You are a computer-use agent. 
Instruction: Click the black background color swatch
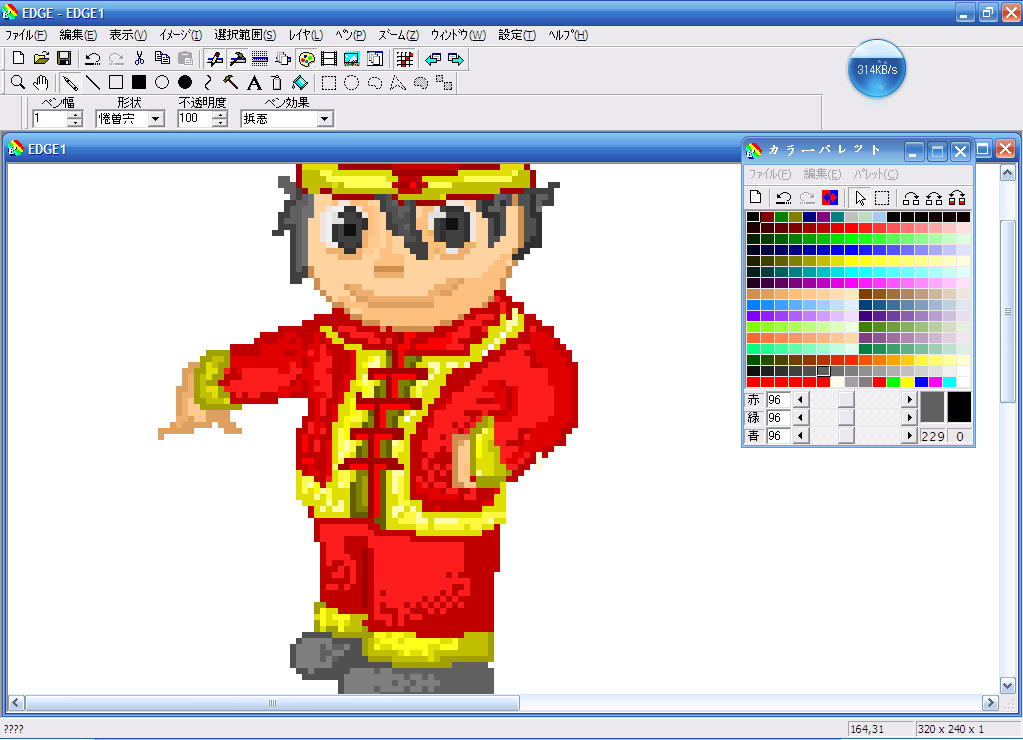(x=959, y=407)
